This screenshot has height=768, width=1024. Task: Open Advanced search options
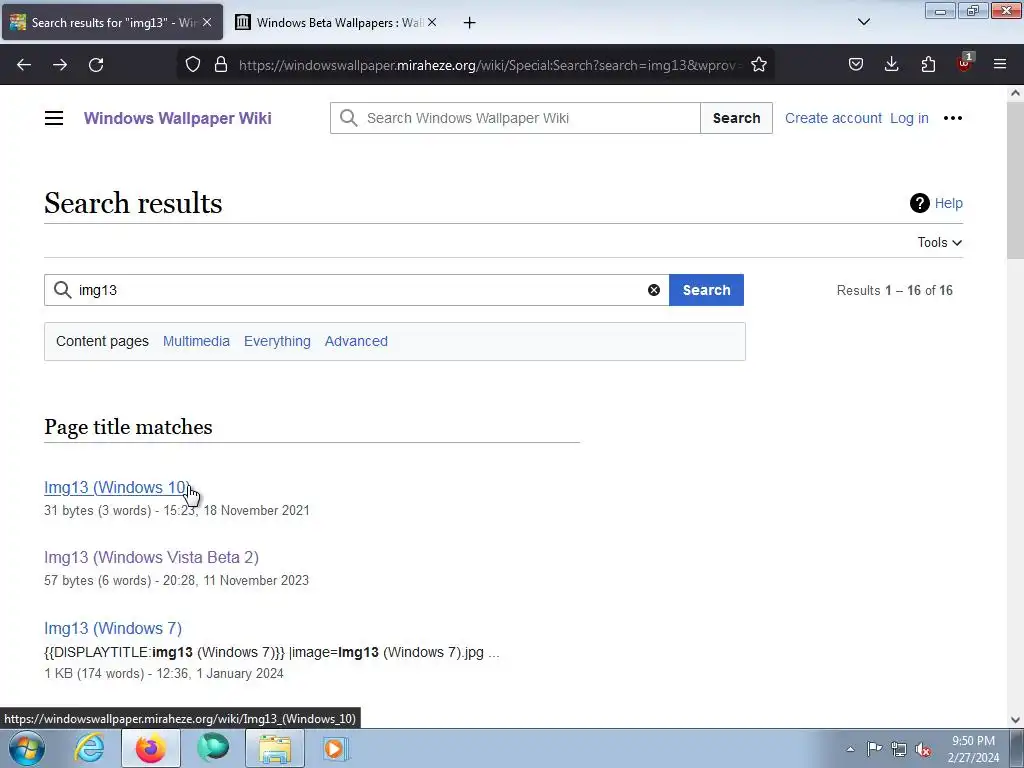click(x=356, y=342)
